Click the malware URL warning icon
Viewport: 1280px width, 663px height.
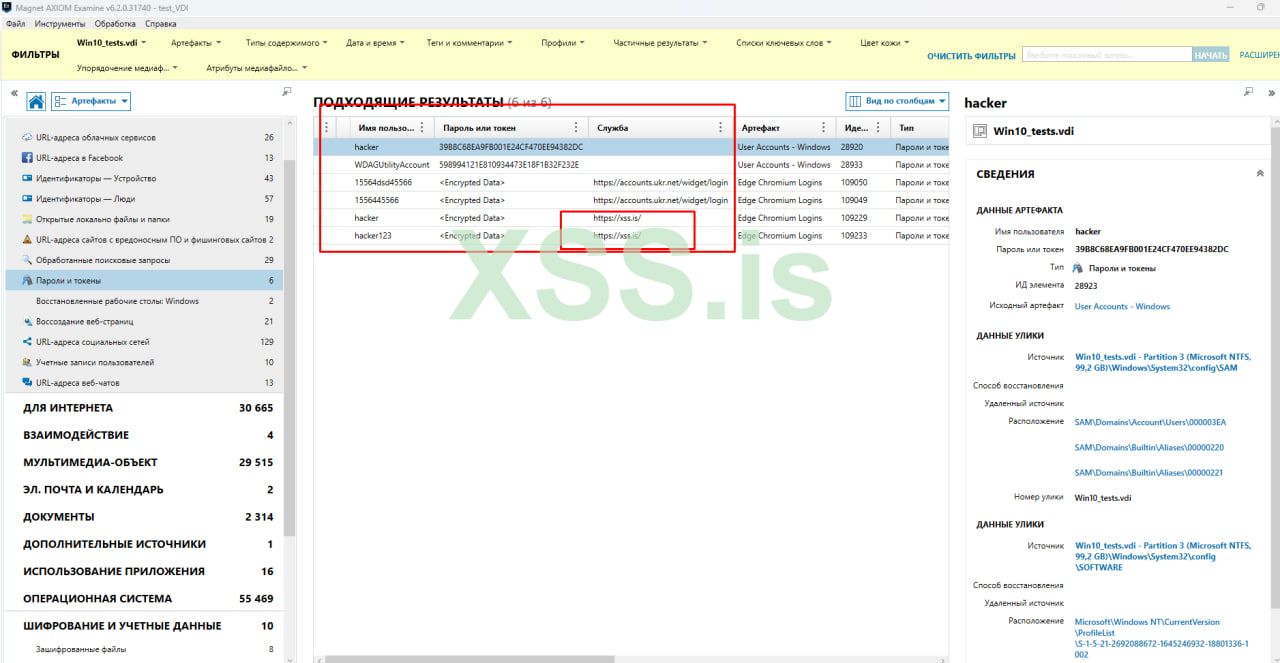coord(27,240)
